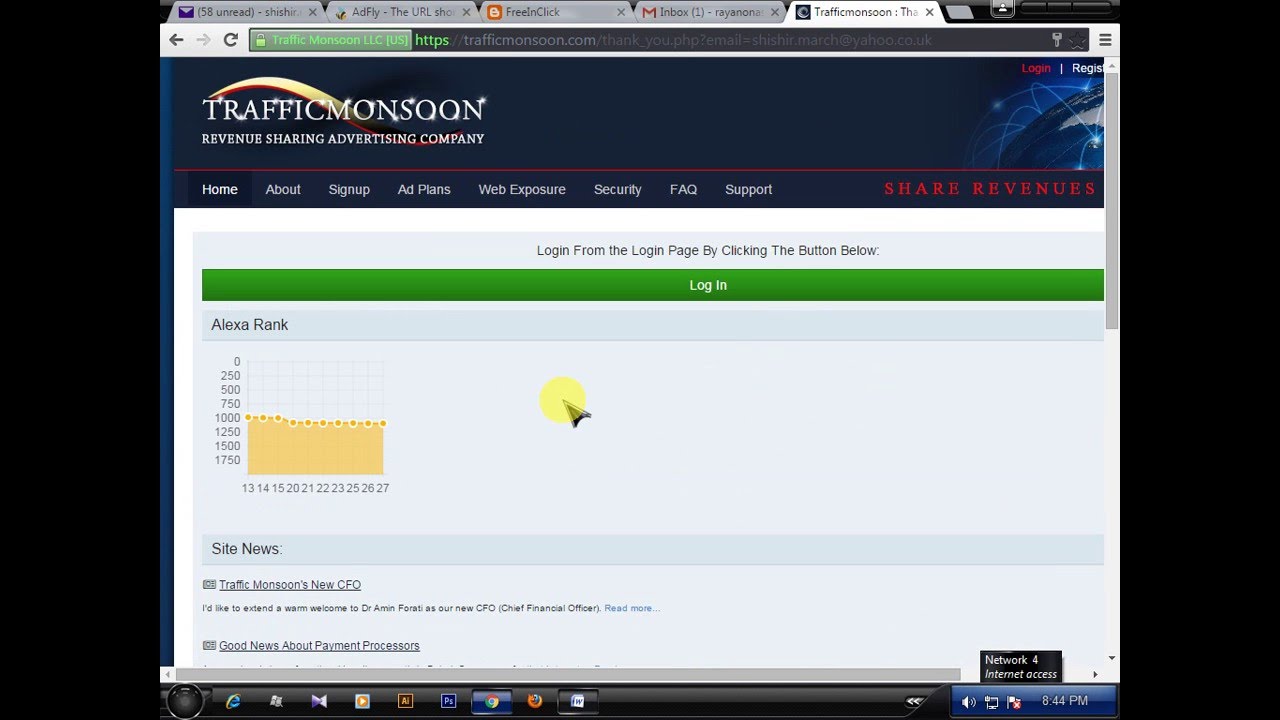Open the Ad Plans menu item

tap(424, 189)
